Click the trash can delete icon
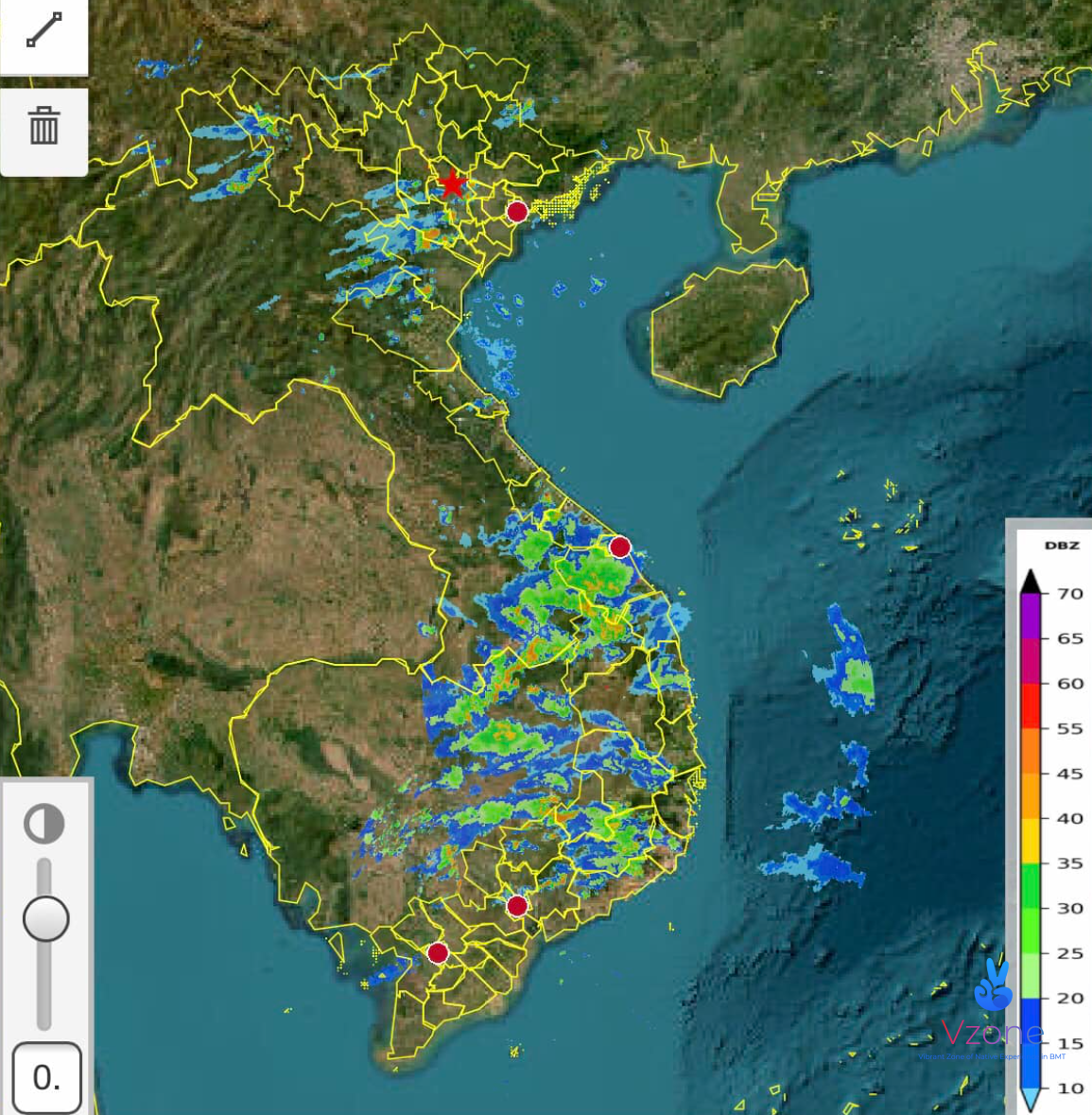This screenshot has height=1115, width=1092. [x=43, y=126]
